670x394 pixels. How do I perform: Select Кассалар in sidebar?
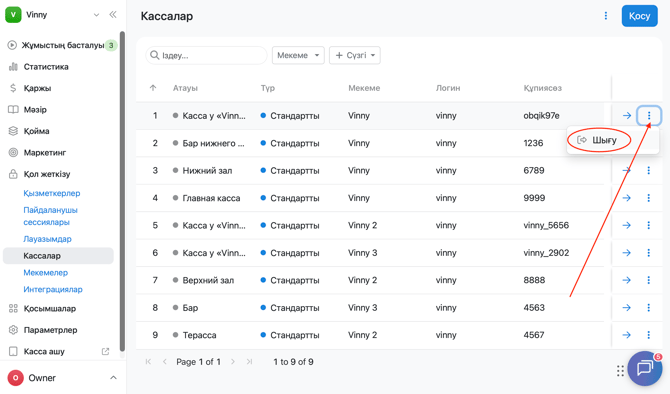[x=58, y=256]
